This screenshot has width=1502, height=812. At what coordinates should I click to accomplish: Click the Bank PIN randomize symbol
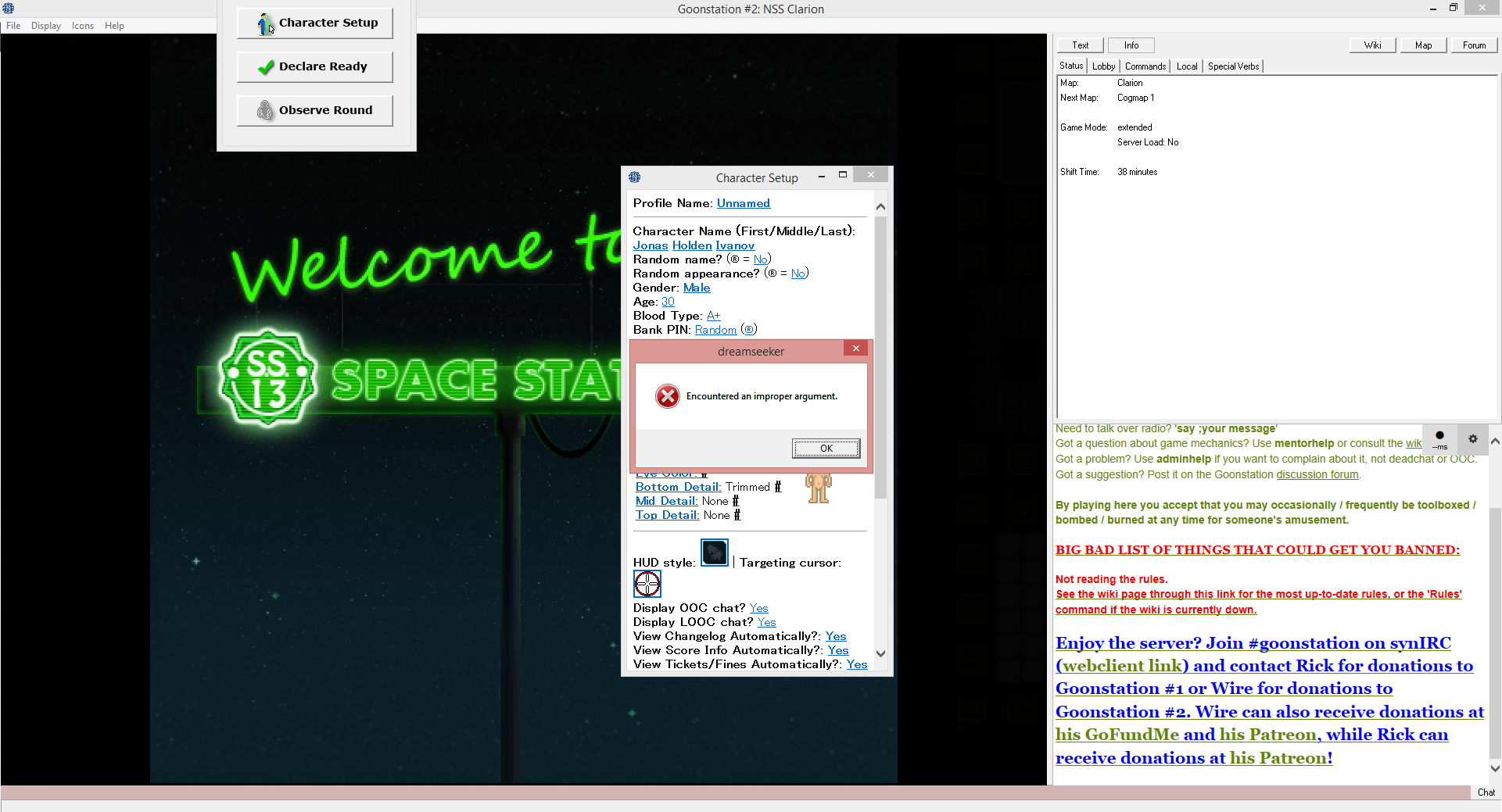749,330
